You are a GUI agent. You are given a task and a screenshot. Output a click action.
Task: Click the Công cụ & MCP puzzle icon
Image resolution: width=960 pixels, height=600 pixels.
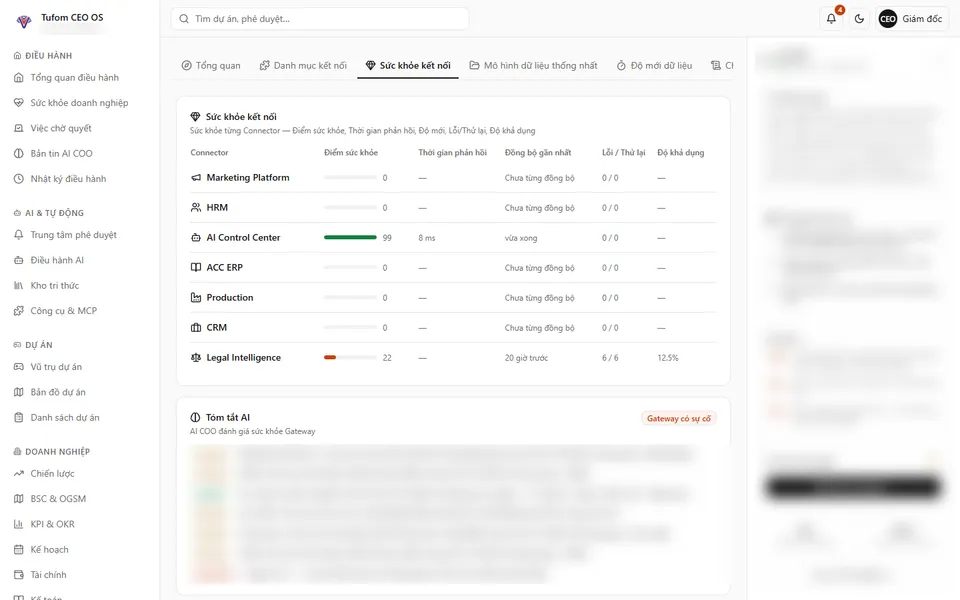pos(18,311)
